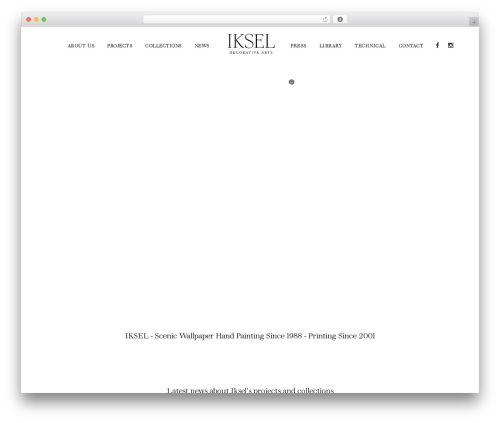Image resolution: width=500 pixels, height=423 pixels.
Task: Open the IKSEL Instagram icon
Action: pos(451,45)
